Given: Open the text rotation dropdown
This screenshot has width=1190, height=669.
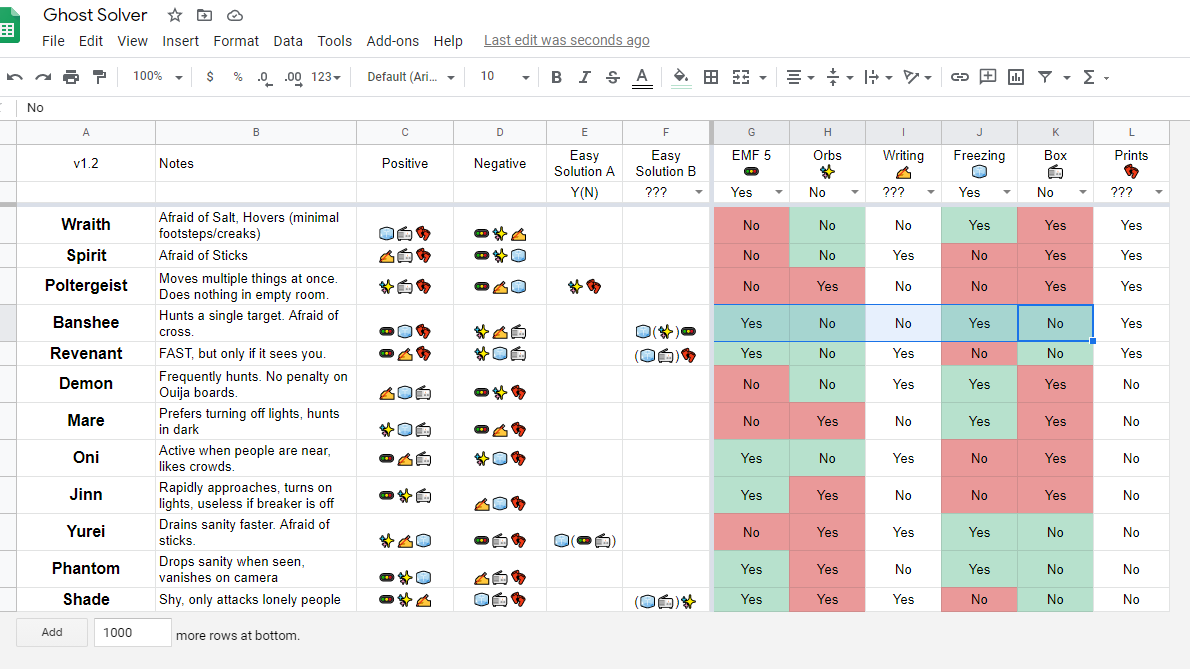Looking at the screenshot, I should coord(917,77).
